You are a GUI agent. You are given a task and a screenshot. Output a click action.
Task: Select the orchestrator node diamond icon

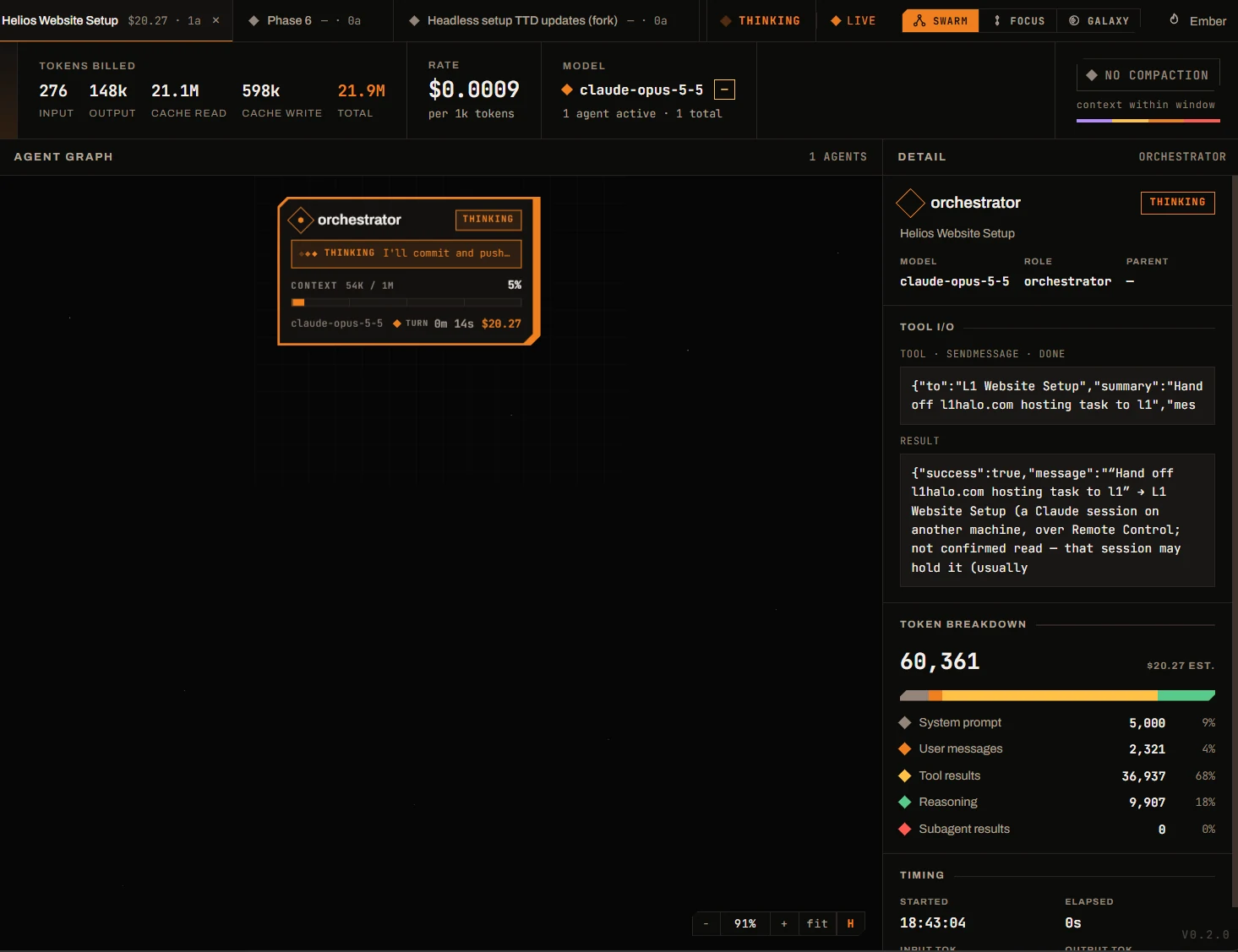click(x=301, y=220)
